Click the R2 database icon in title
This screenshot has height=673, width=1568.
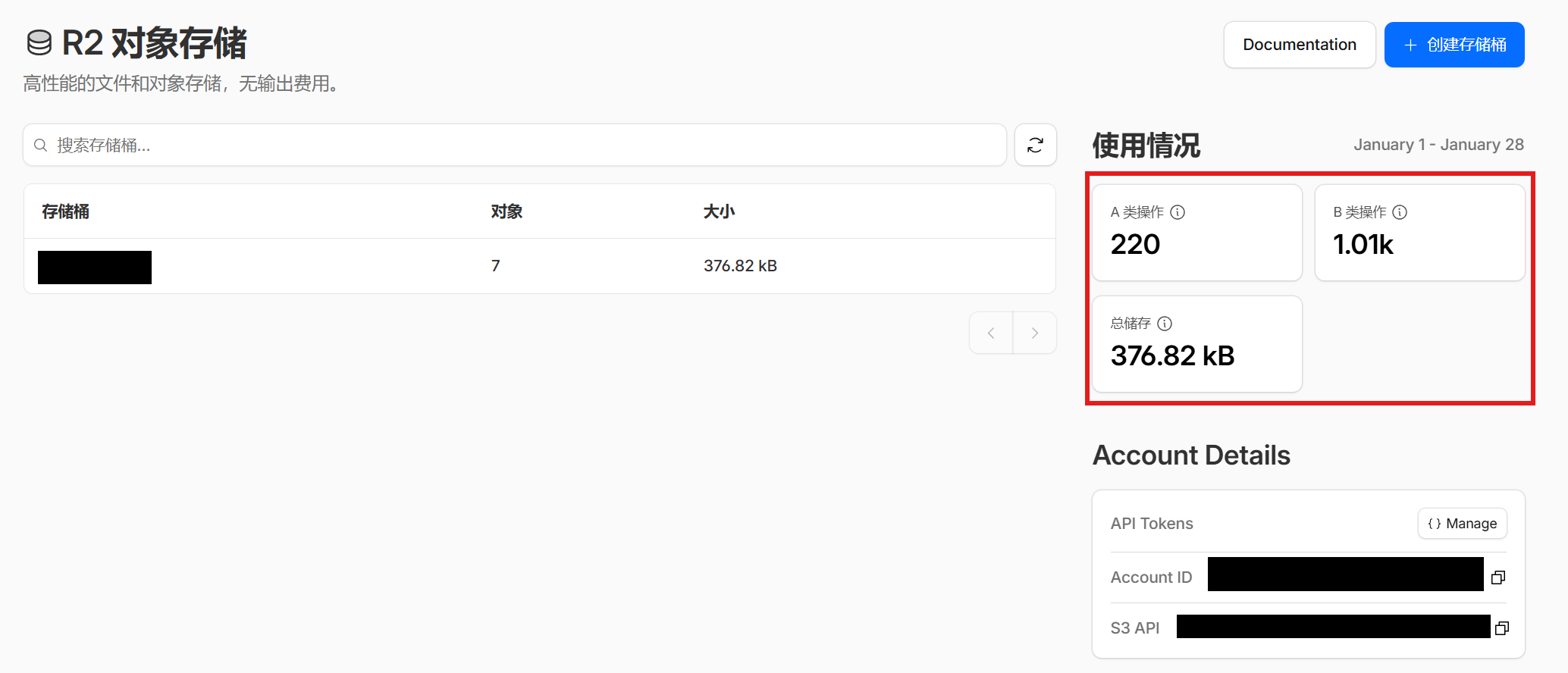pos(39,43)
